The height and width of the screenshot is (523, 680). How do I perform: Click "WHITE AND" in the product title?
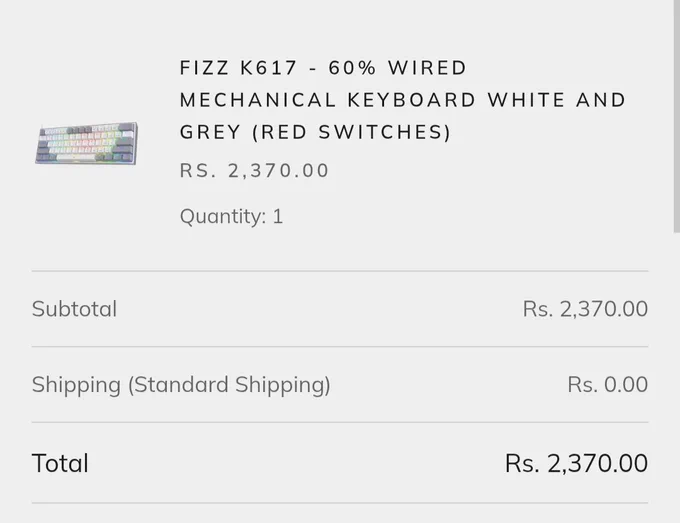tap(556, 100)
